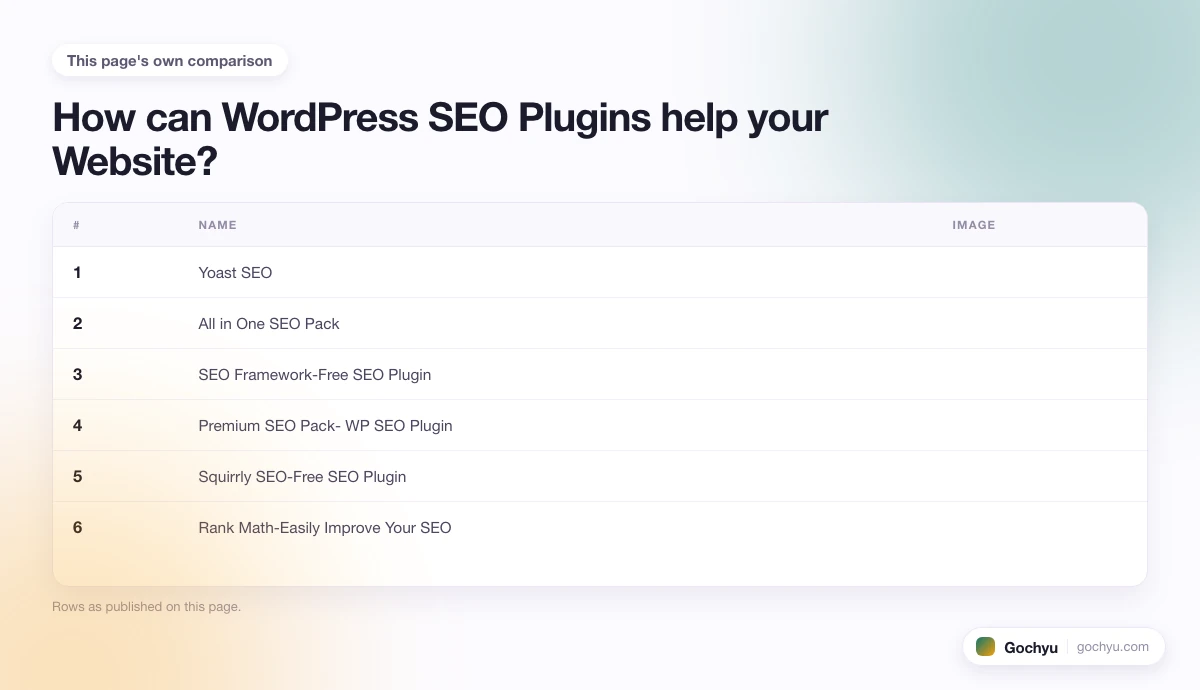Click the page heading about WordPress SEO Plugins
Screen dimensions: 1200x690
point(440,139)
